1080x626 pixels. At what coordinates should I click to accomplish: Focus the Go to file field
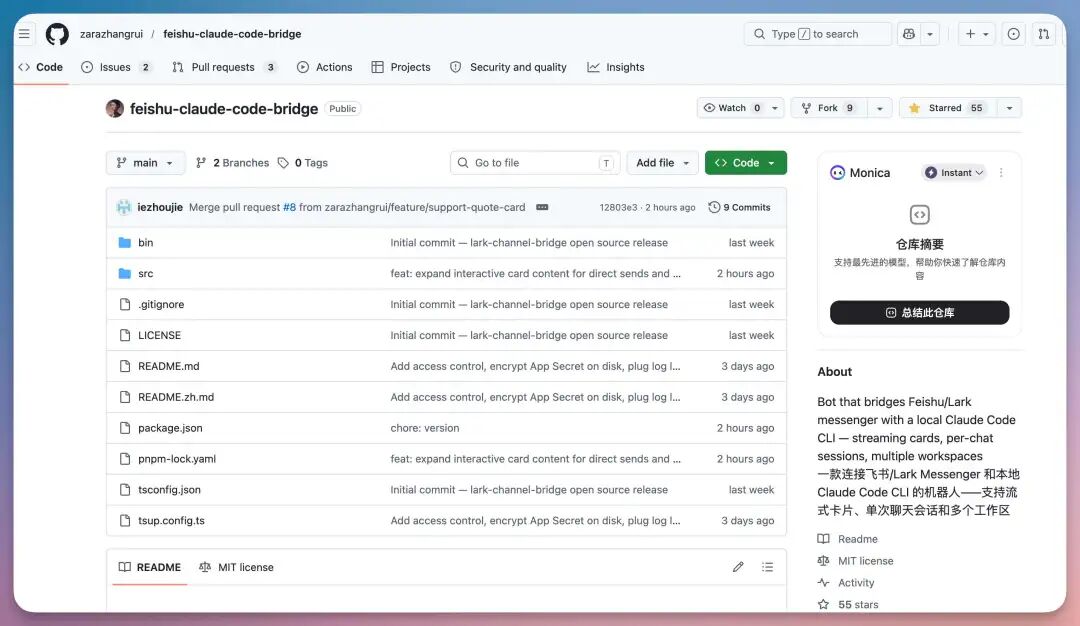point(535,163)
